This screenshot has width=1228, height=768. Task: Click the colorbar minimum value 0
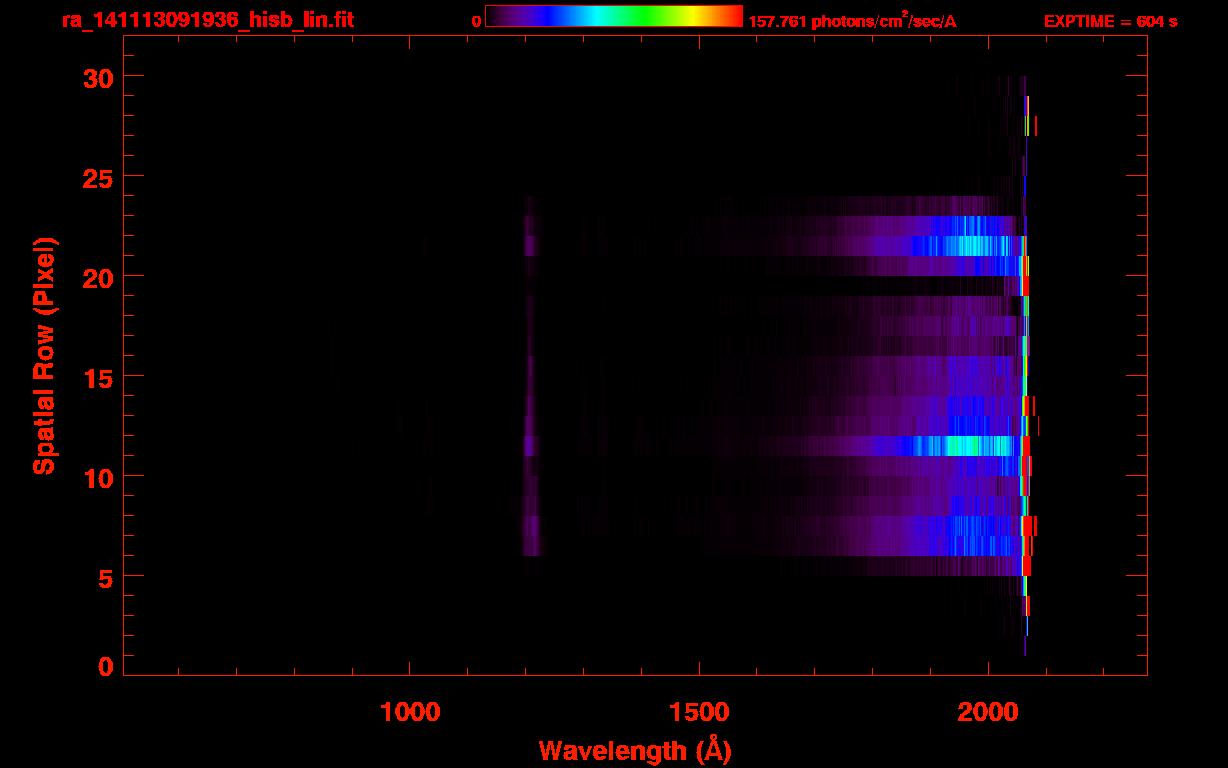[477, 21]
